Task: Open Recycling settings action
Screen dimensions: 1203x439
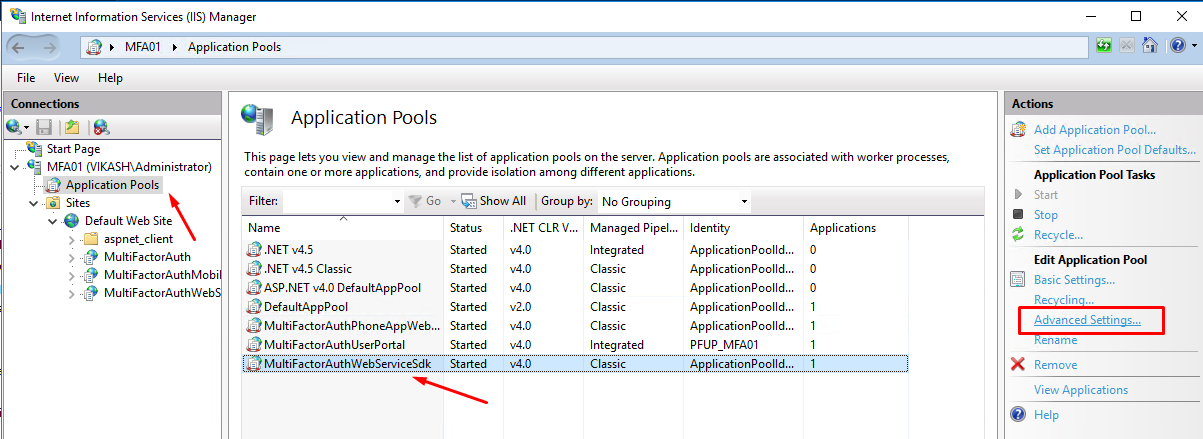Action: click(x=1064, y=300)
